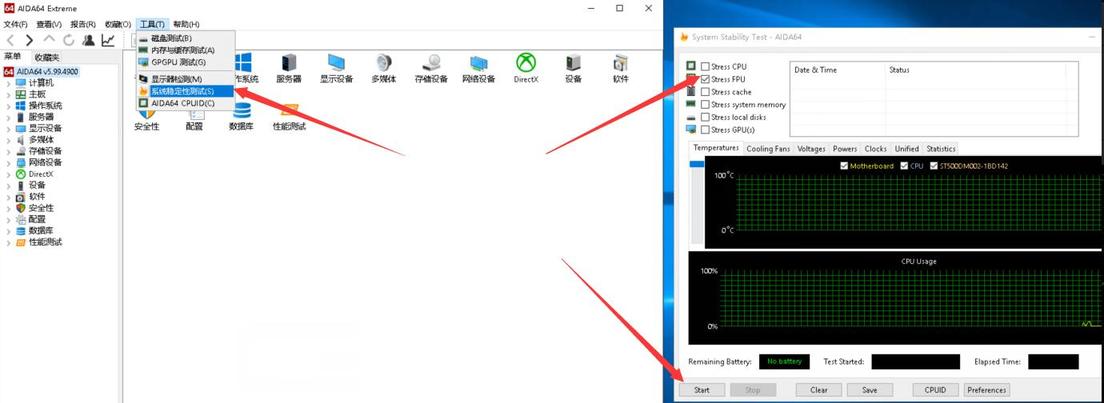Click the Preferences button
The height and width of the screenshot is (403, 1104).
[x=986, y=390]
